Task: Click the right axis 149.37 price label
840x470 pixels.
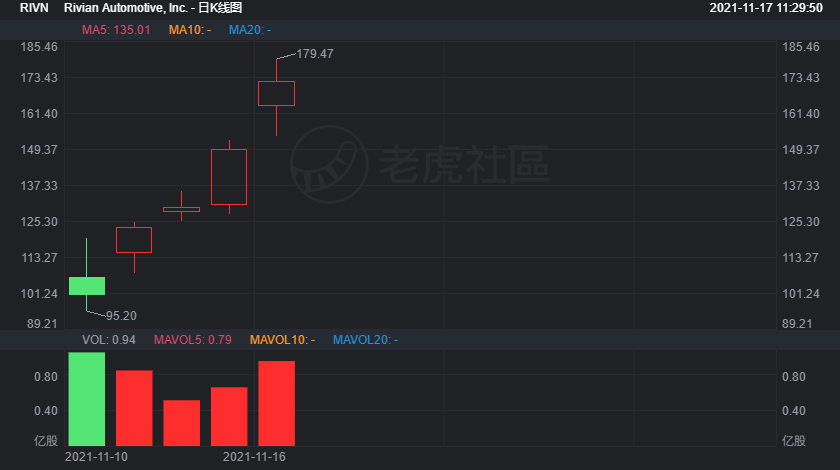Action: coord(801,150)
